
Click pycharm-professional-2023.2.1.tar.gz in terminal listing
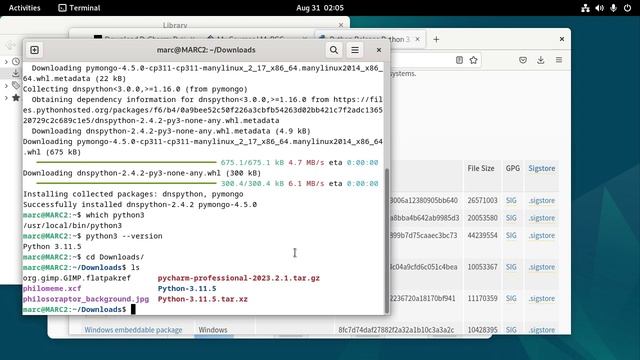(239, 278)
